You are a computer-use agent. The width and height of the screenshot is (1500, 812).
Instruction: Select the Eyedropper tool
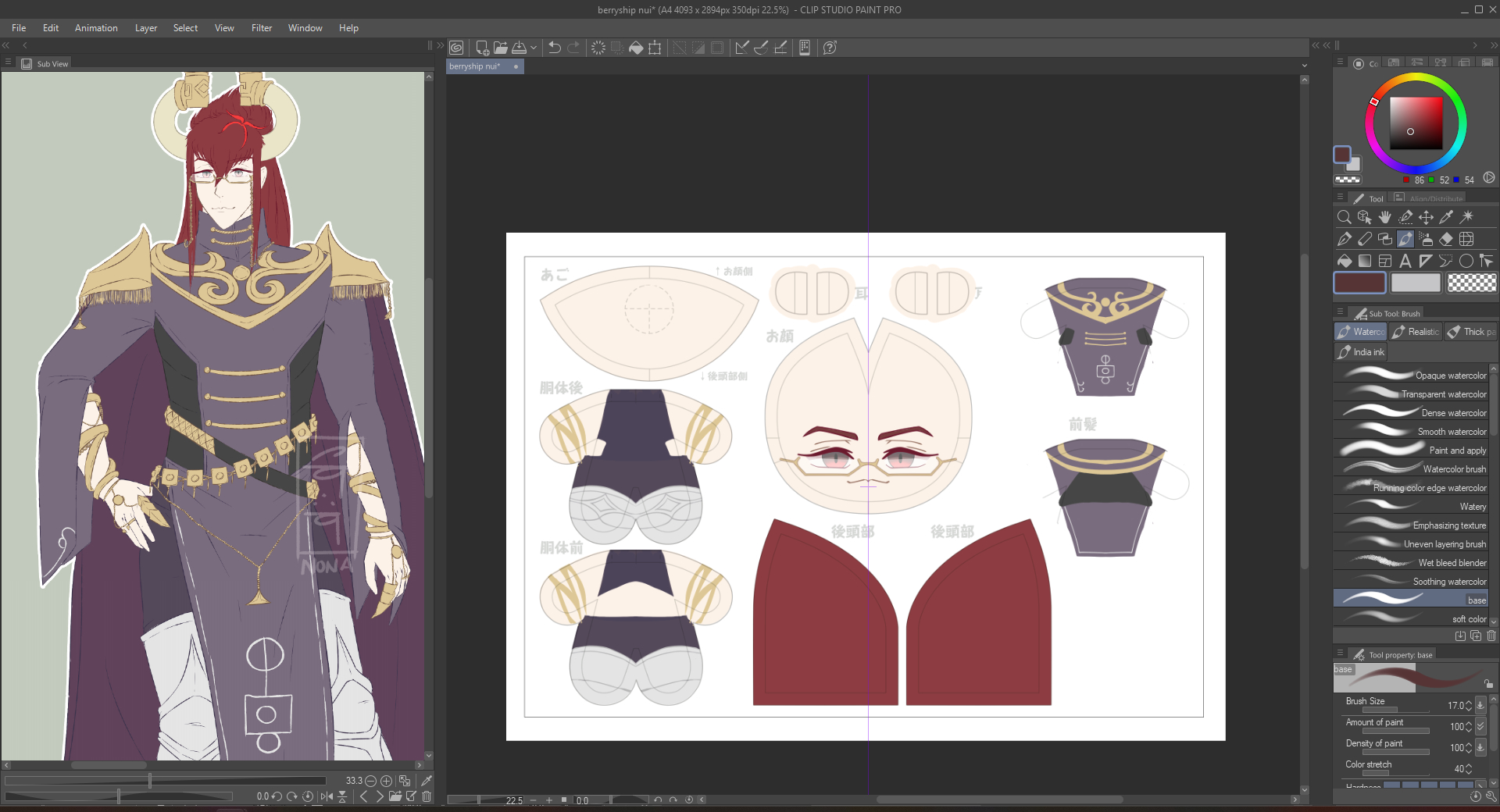(x=1446, y=217)
